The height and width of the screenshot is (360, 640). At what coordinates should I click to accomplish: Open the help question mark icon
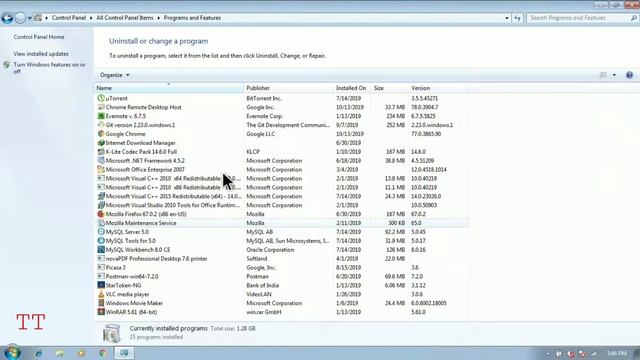pos(629,75)
